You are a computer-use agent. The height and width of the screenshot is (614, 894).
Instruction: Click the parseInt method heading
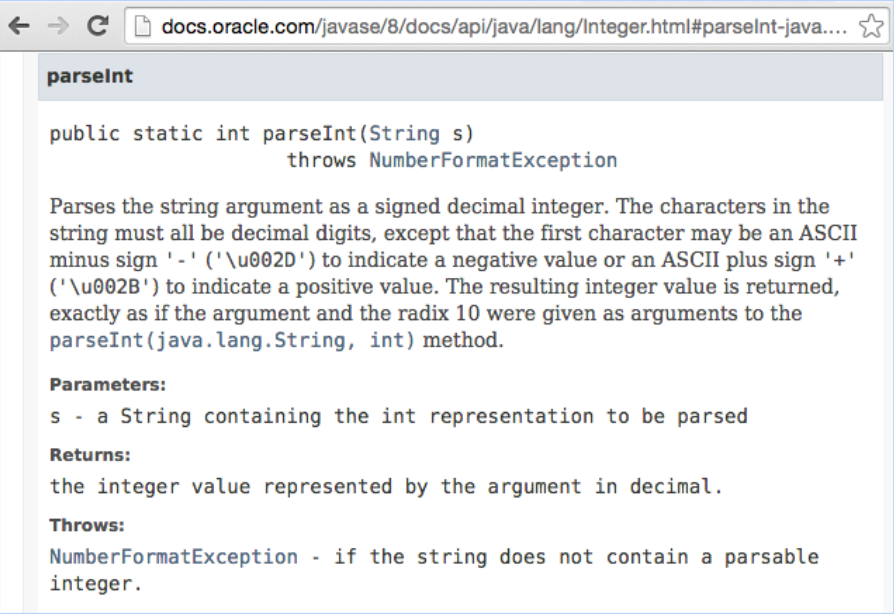[x=90, y=76]
